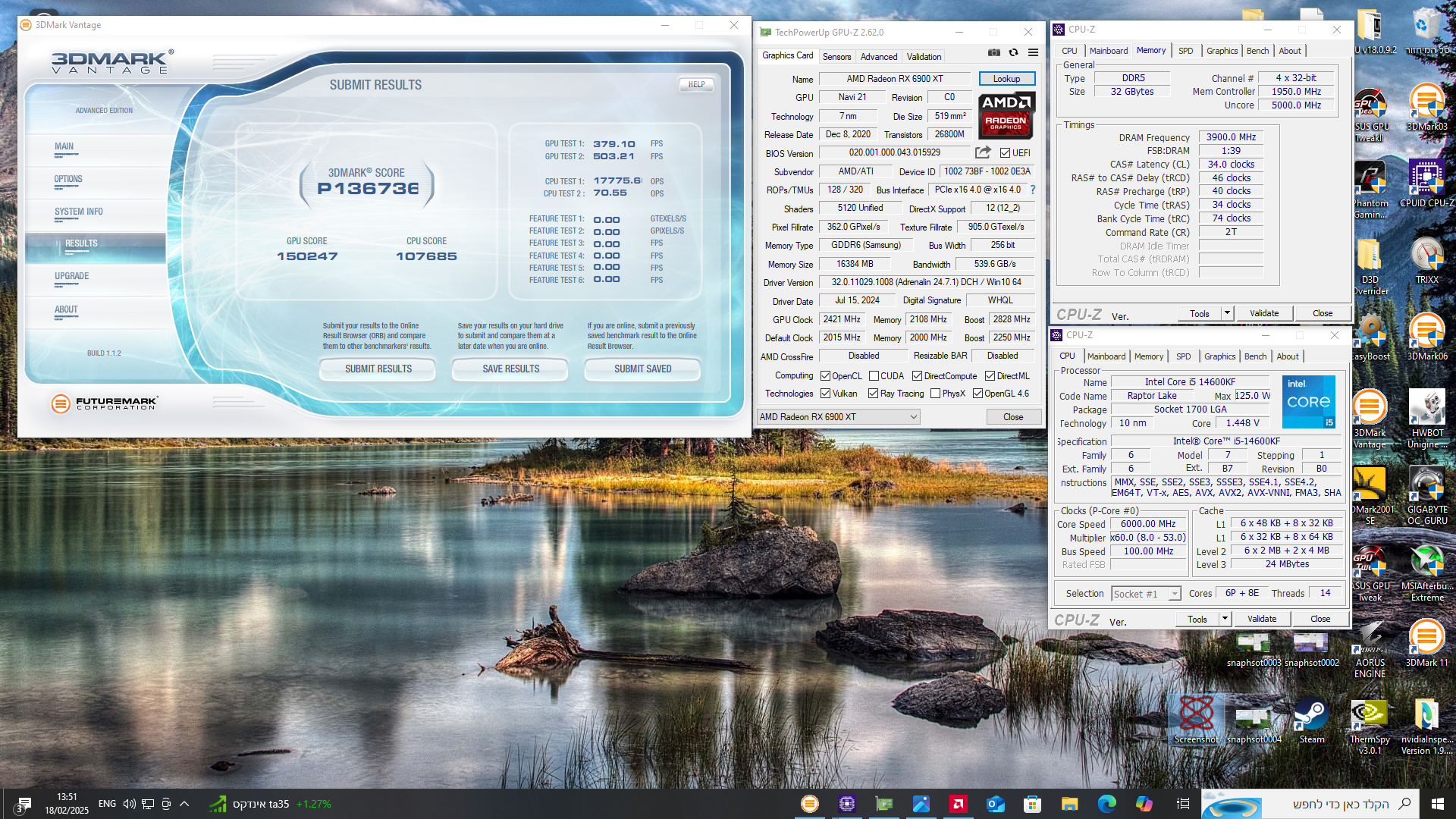Click Close button in GPU-Z window

[1013, 417]
